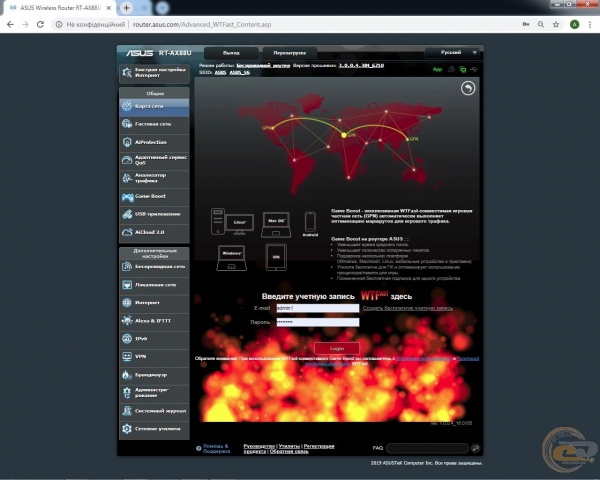600x480 pixels.
Task: Open Системный журнал
Action: [x=154, y=411]
